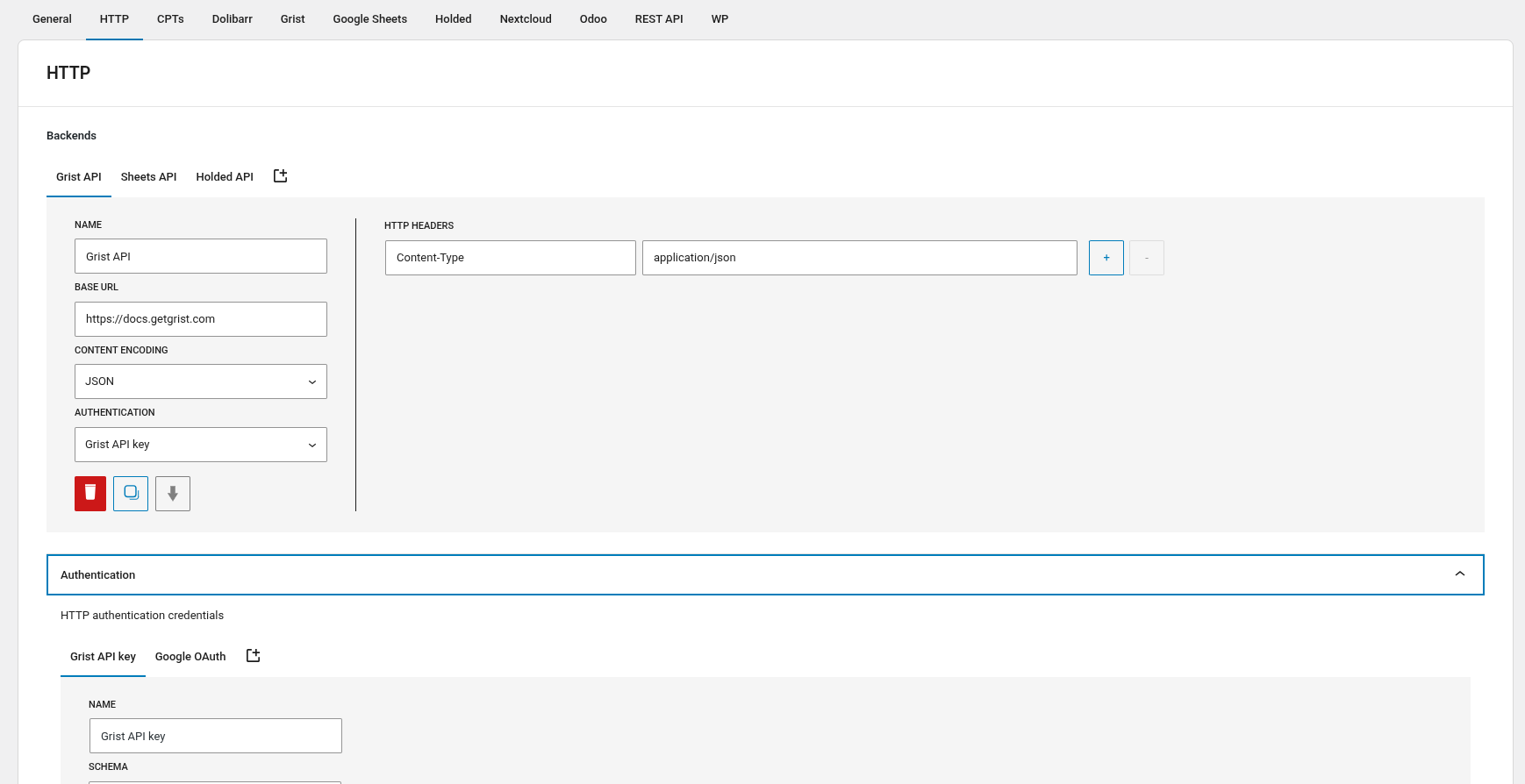This screenshot has width=1525, height=784.
Task: Click the export backend down-arrow icon
Action: 173,494
